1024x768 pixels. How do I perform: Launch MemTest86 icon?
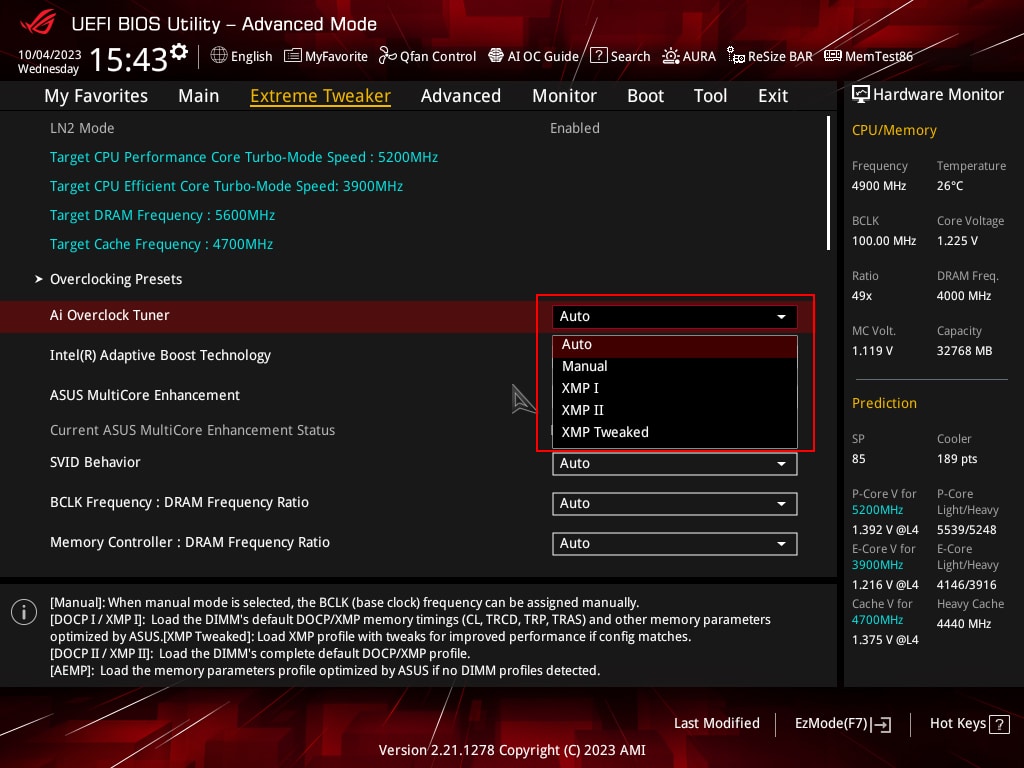coord(833,56)
